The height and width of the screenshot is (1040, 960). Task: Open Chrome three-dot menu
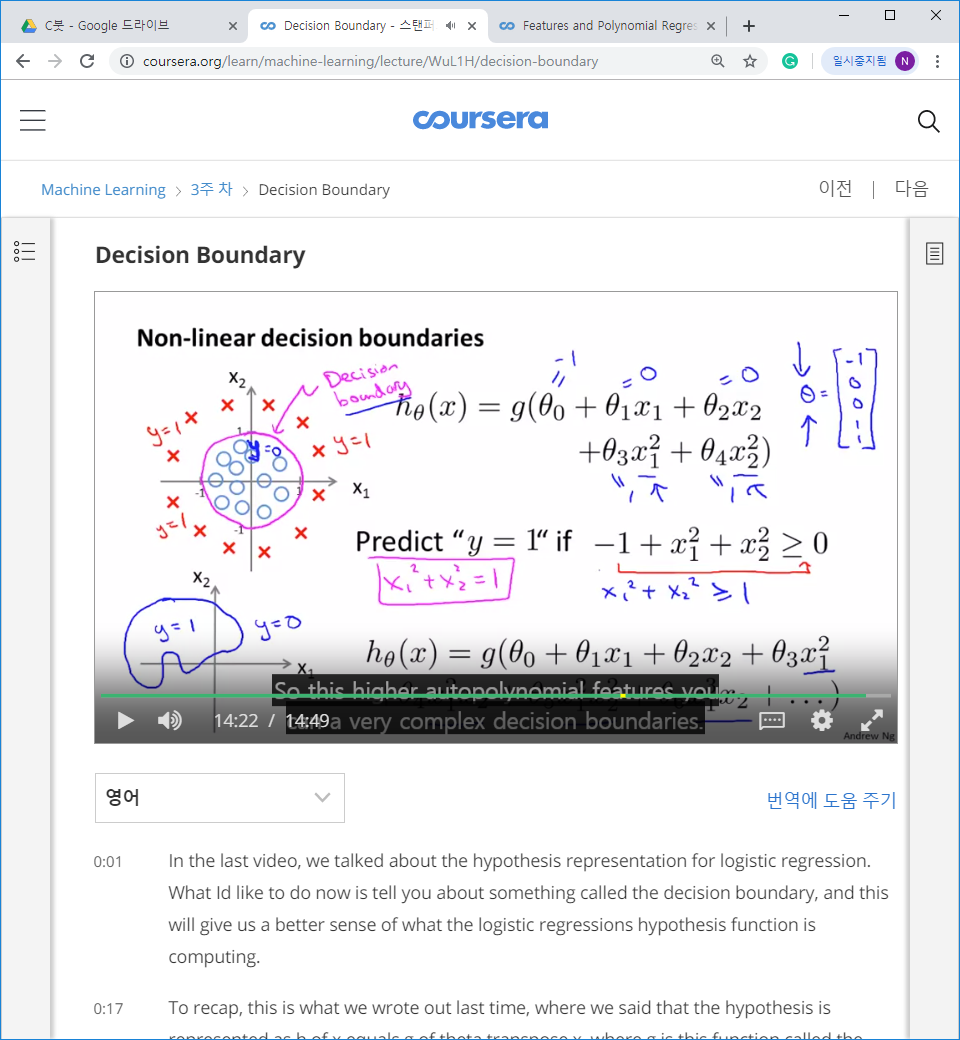tap(937, 61)
